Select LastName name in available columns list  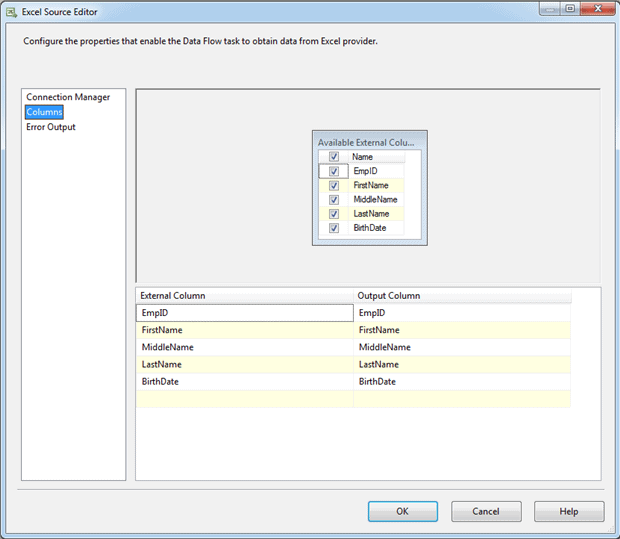click(376, 214)
